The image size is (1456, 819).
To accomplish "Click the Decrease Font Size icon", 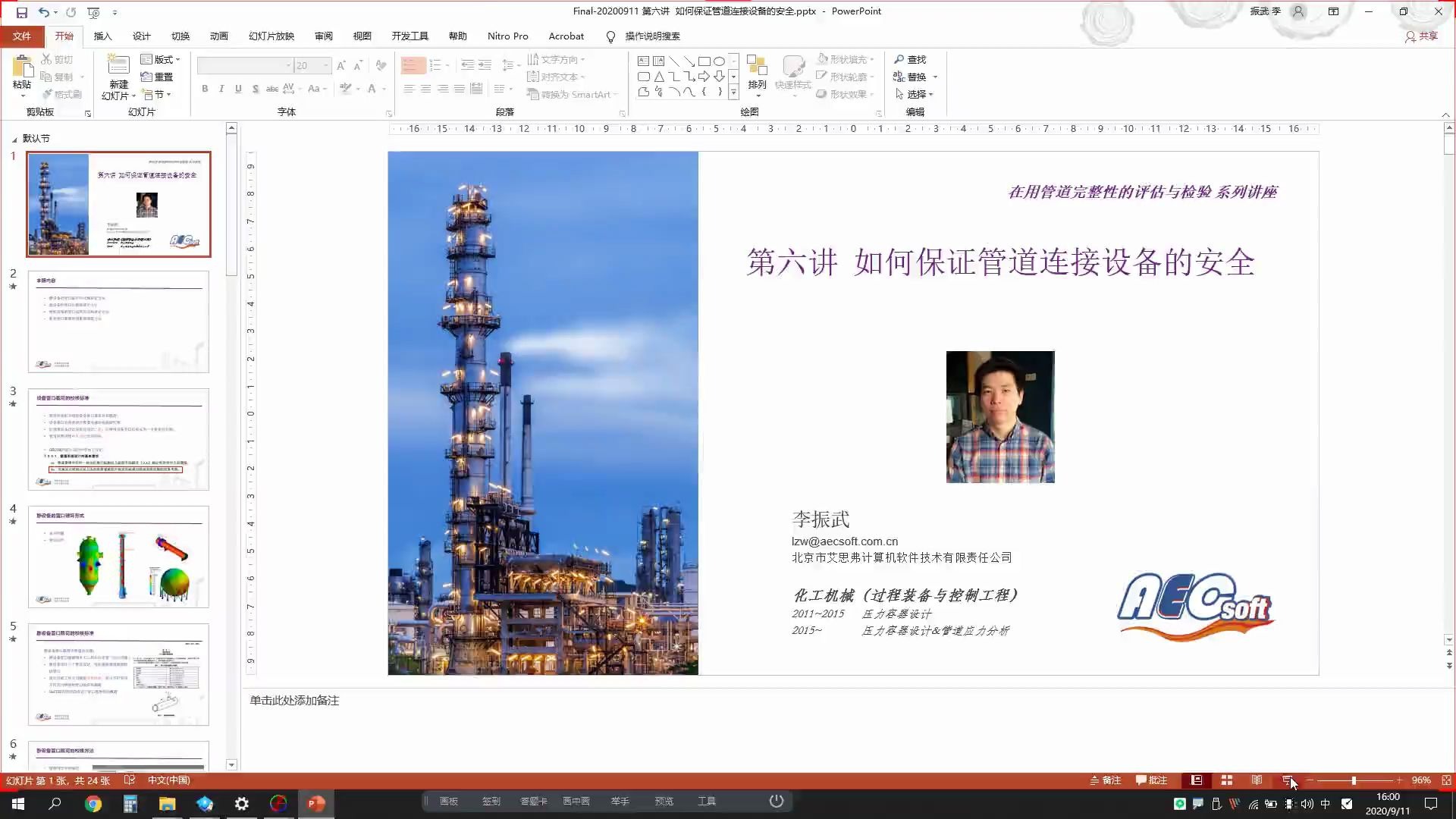I will tap(358, 66).
